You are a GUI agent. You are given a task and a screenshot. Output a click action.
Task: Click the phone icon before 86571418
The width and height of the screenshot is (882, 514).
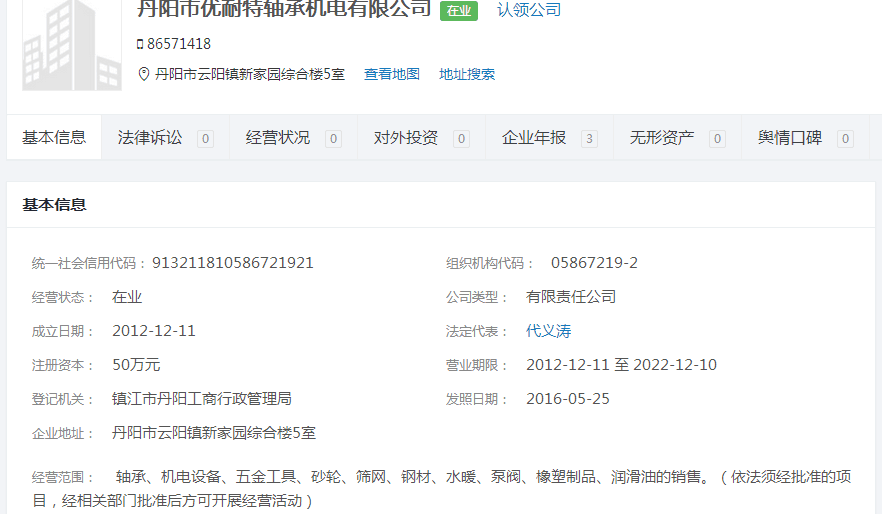click(140, 44)
